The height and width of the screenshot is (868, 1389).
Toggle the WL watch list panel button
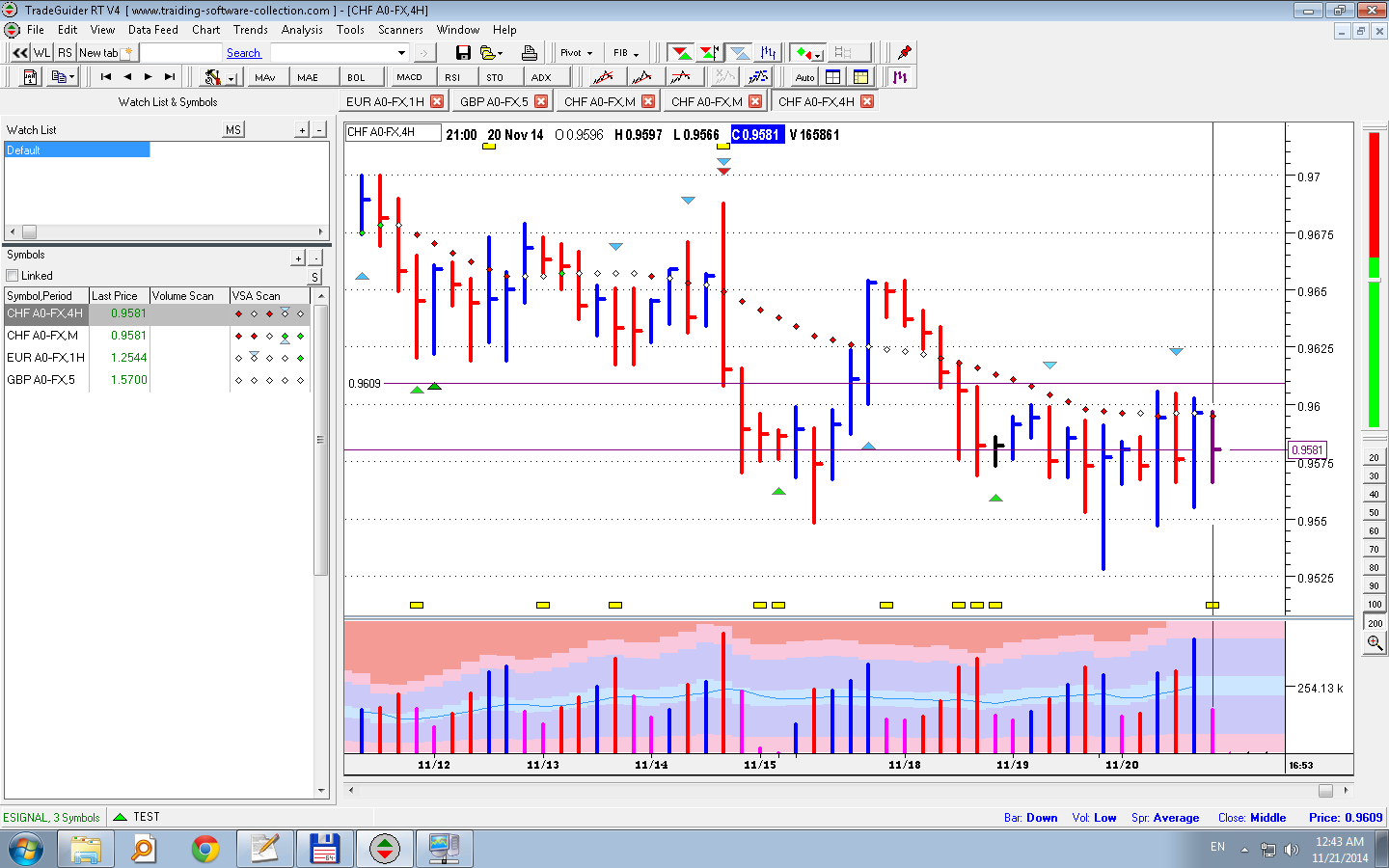42,53
